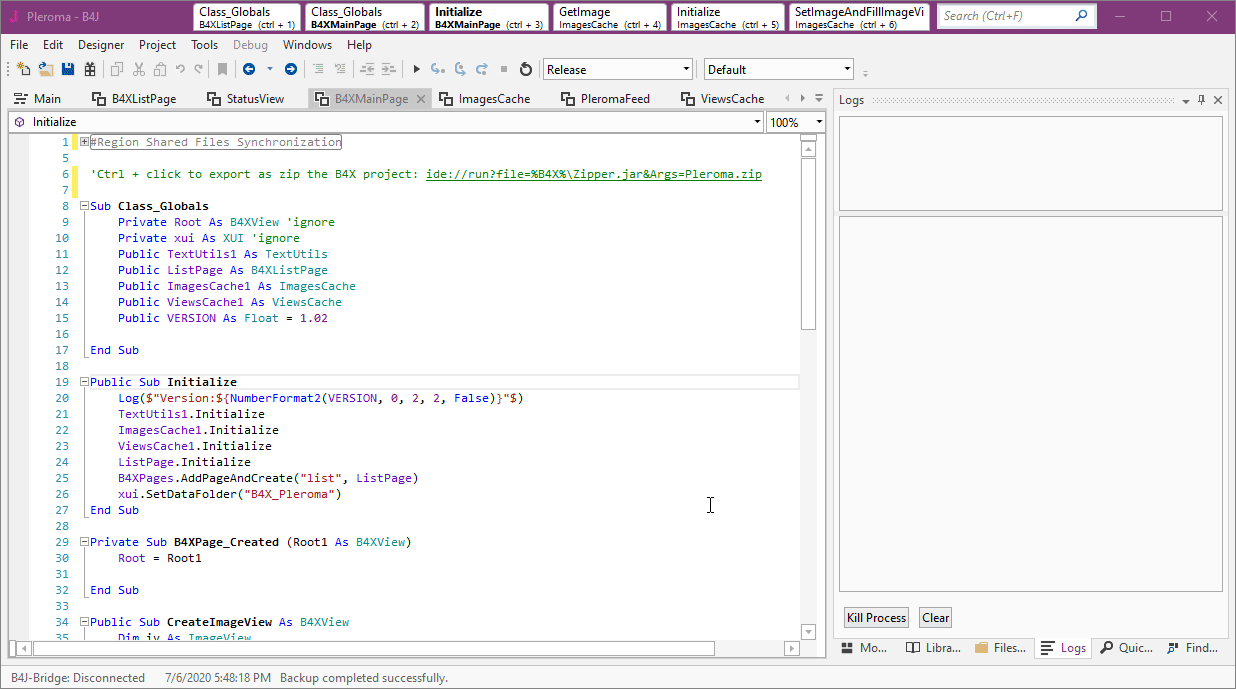
Task: Close the B4XMainPage tab
Action: click(421, 99)
